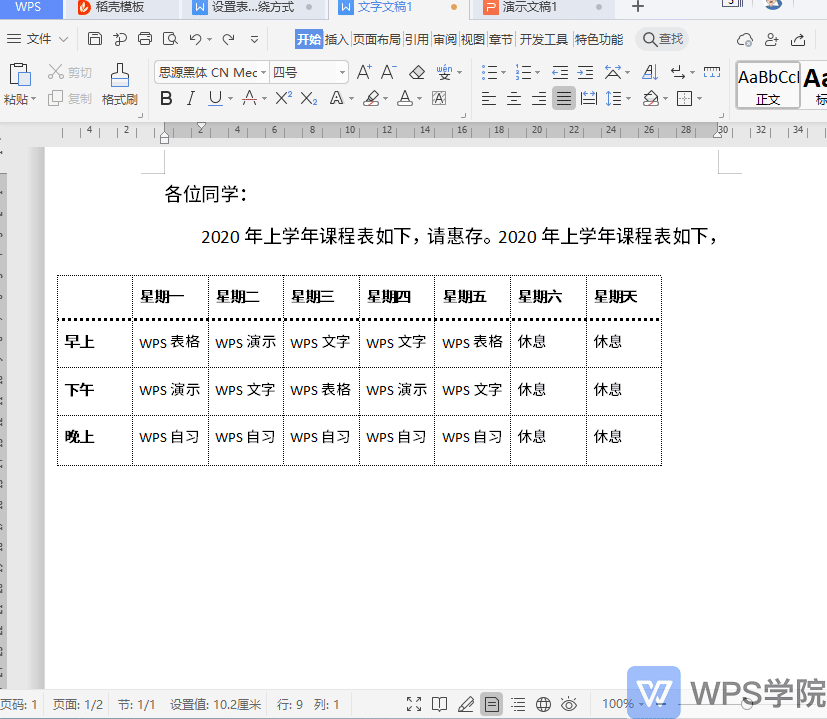This screenshot has height=719, width=827.
Task: Click the sort icon in the paragraph group
Action: point(650,72)
